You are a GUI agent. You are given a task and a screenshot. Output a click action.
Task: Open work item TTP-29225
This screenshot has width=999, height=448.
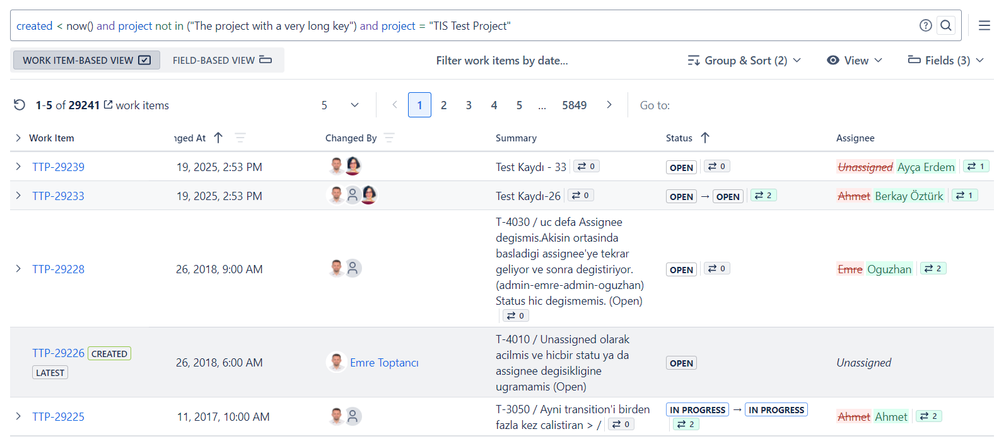click(x=58, y=417)
